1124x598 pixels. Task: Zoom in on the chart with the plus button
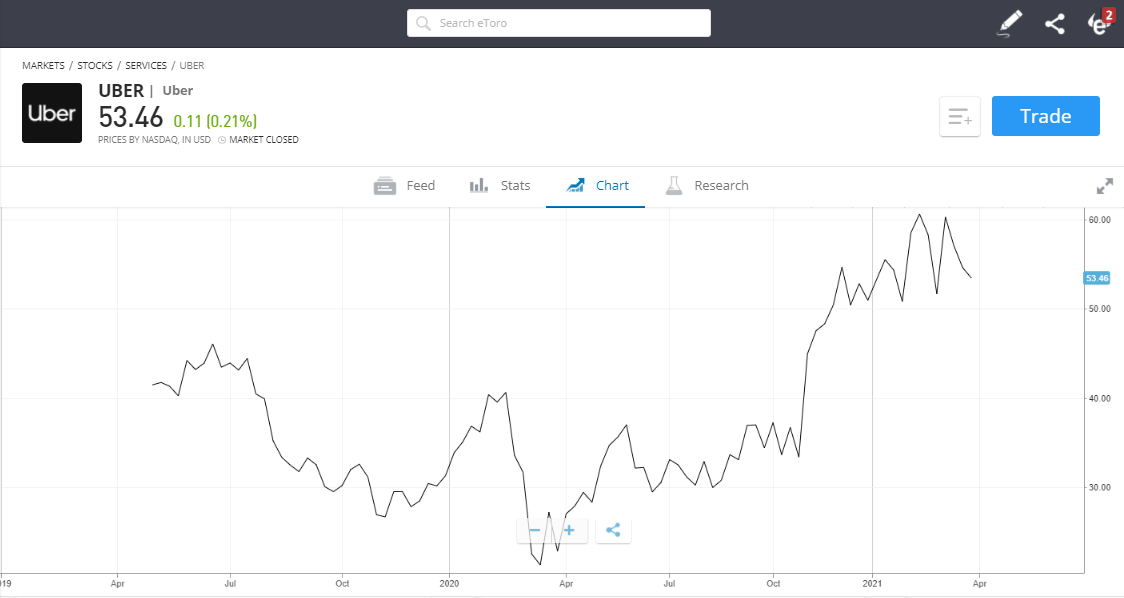[569, 530]
